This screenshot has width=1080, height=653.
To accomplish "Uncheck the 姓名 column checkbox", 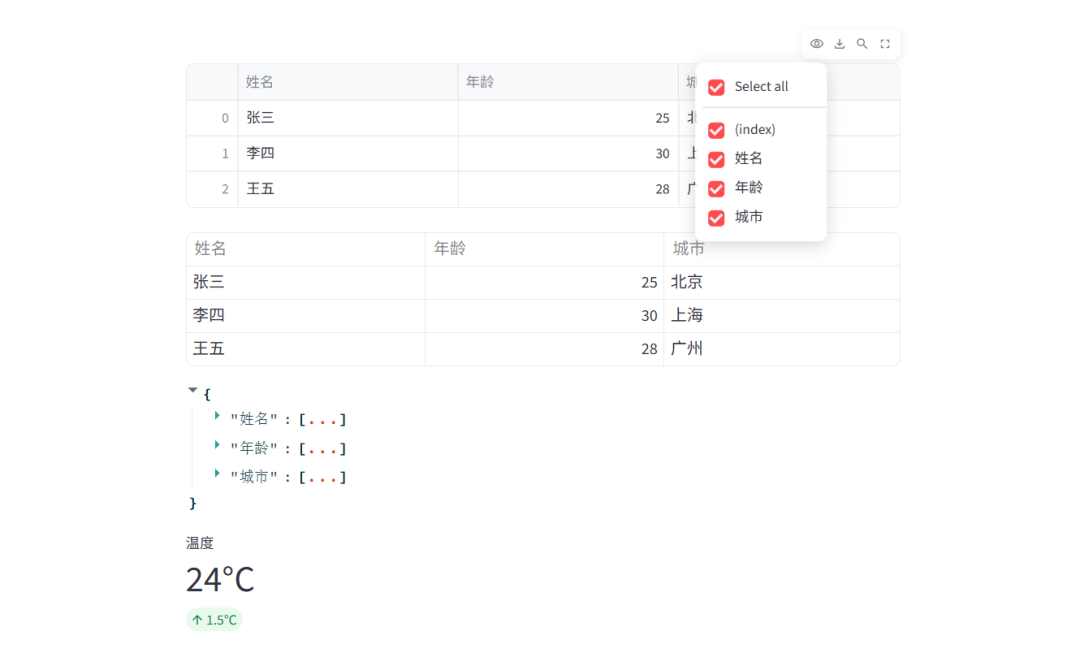I will click(716, 159).
